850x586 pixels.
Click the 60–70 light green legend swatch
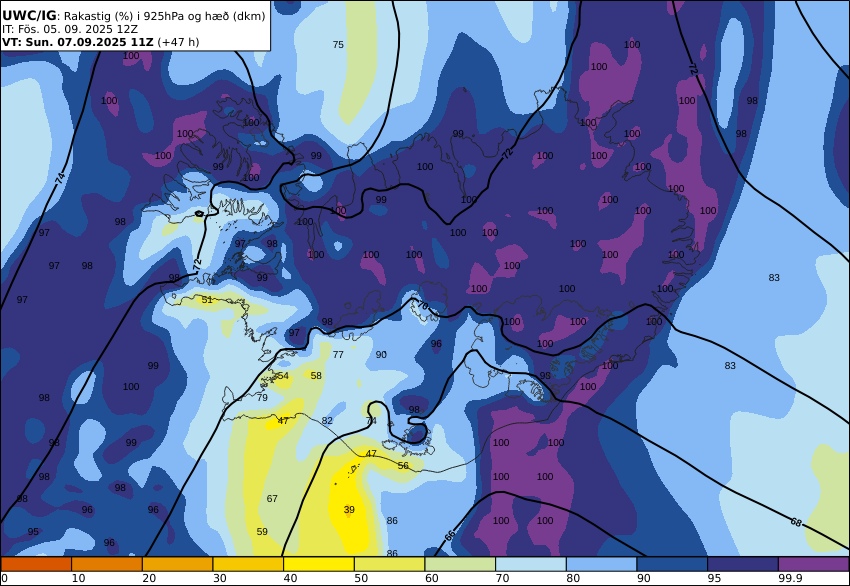[x=460, y=564]
